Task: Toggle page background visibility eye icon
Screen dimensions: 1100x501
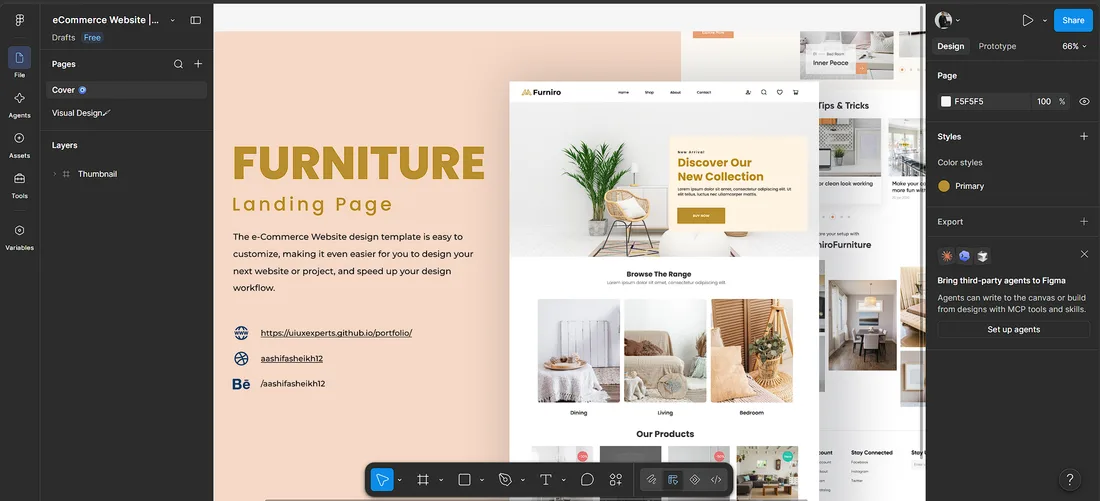Action: point(1084,102)
